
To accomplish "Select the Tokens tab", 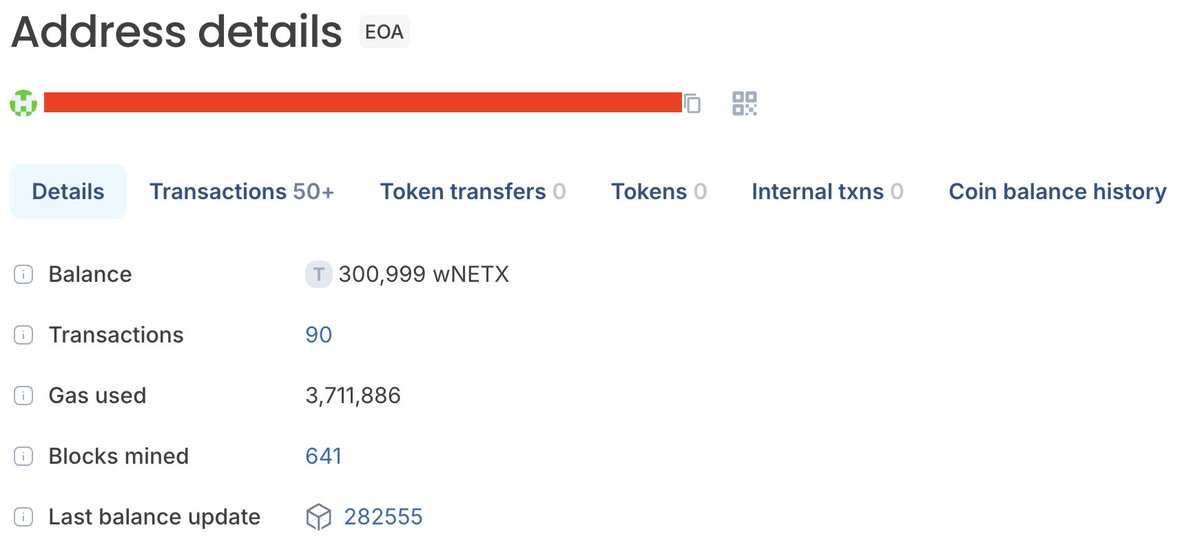I will pyautogui.click(x=659, y=191).
